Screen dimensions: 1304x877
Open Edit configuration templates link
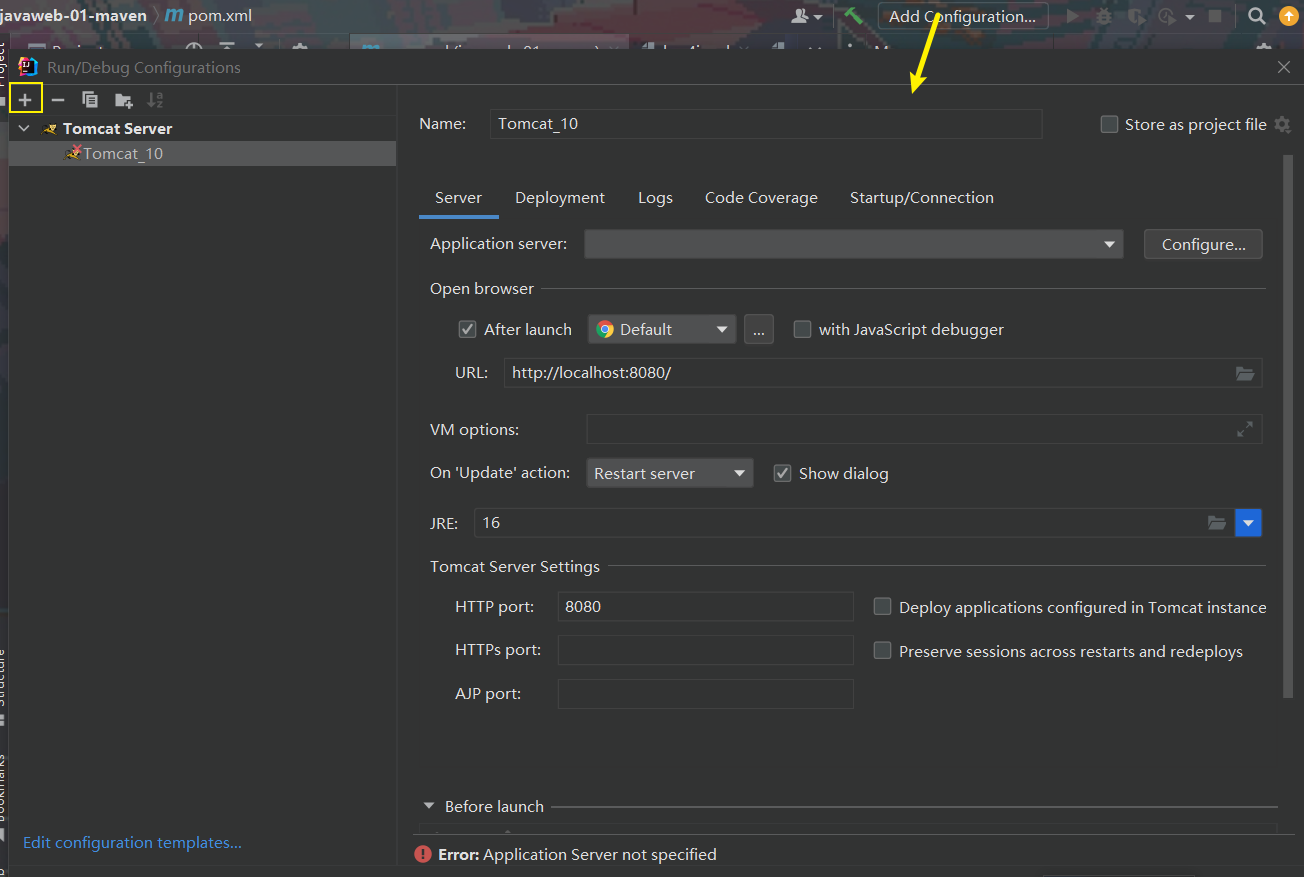tap(132, 843)
